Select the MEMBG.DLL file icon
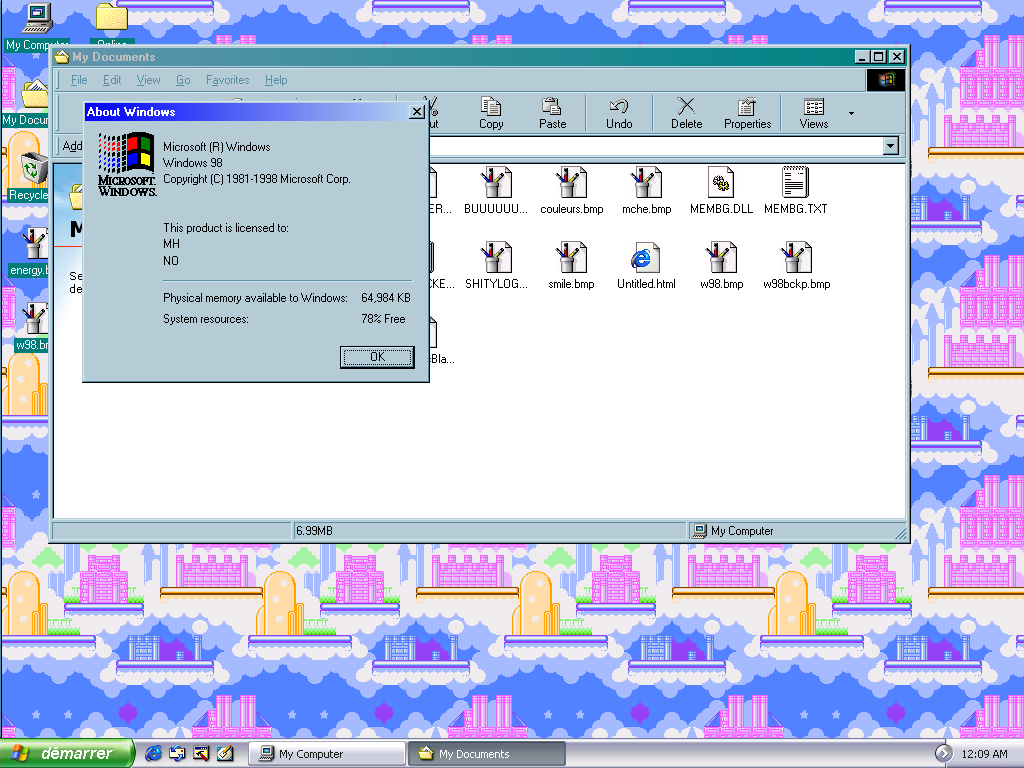Viewport: 1024px width, 768px height. pos(720,184)
